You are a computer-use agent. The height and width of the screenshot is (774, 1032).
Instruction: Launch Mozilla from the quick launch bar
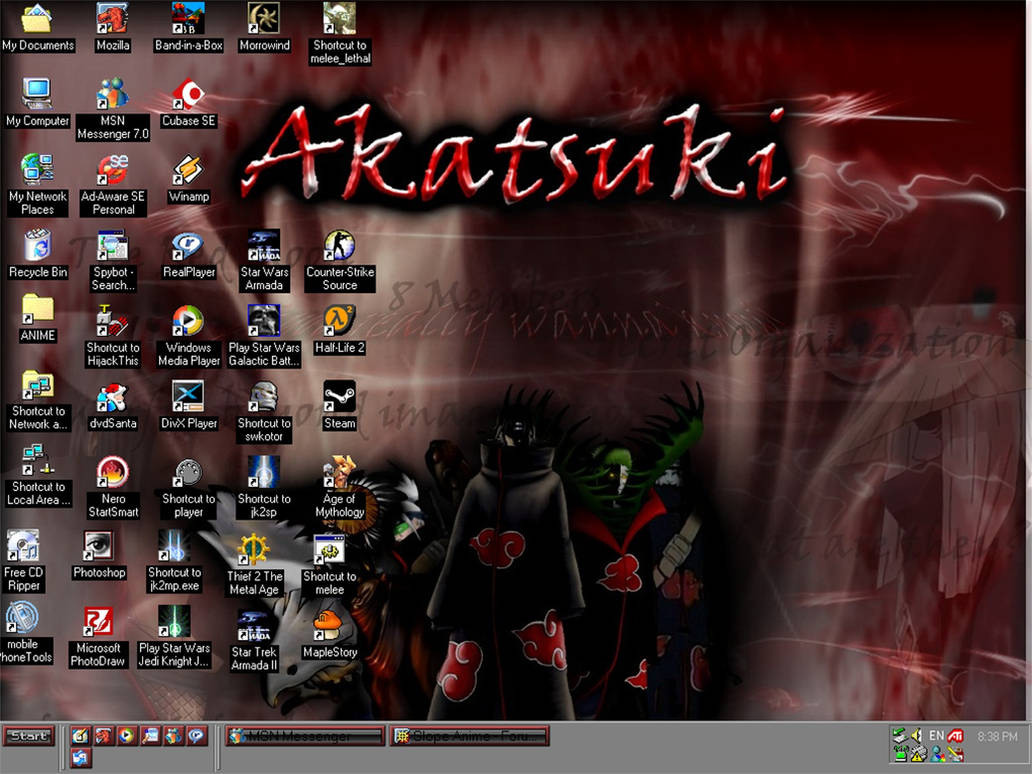103,735
